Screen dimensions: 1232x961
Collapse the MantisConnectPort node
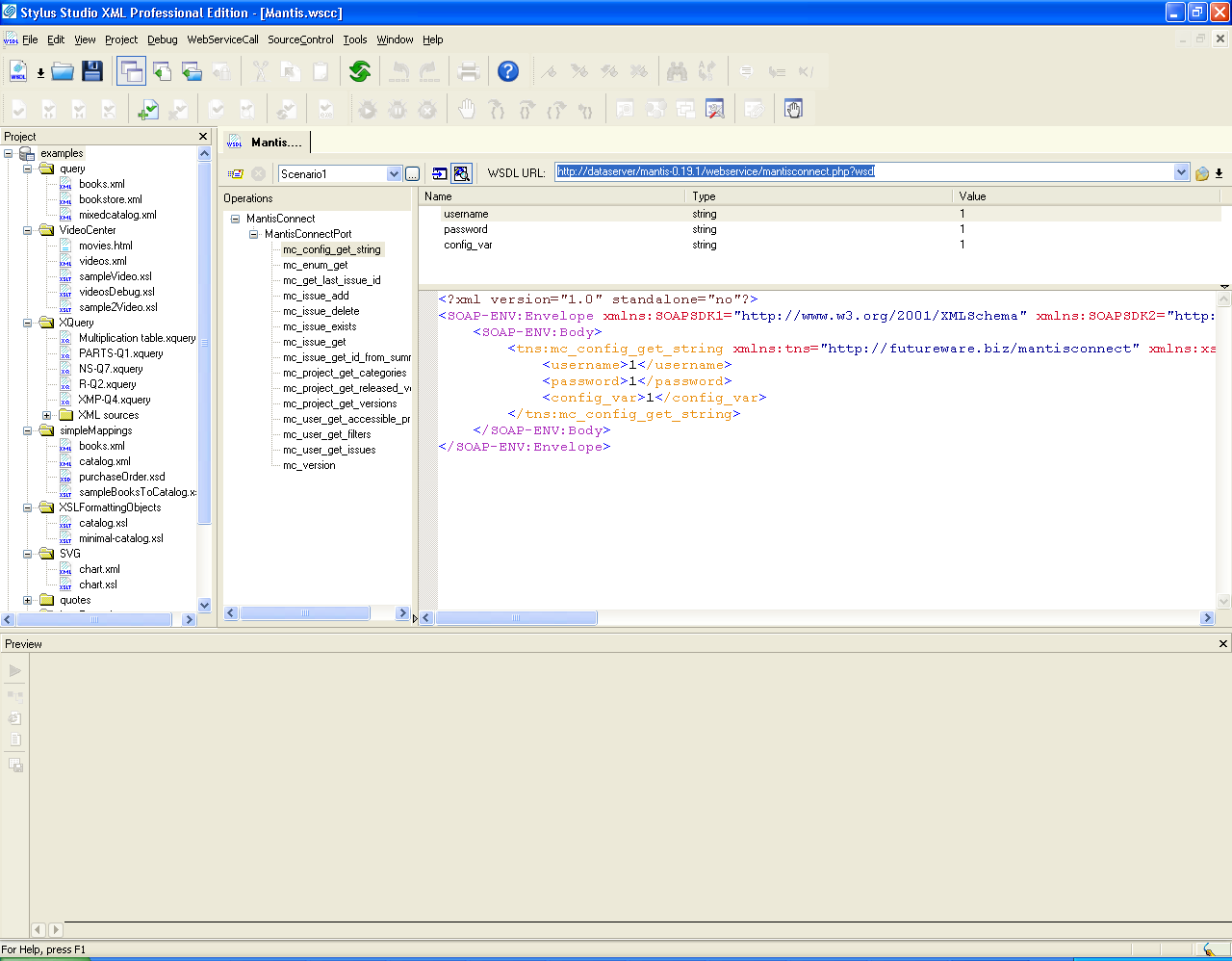(253, 234)
